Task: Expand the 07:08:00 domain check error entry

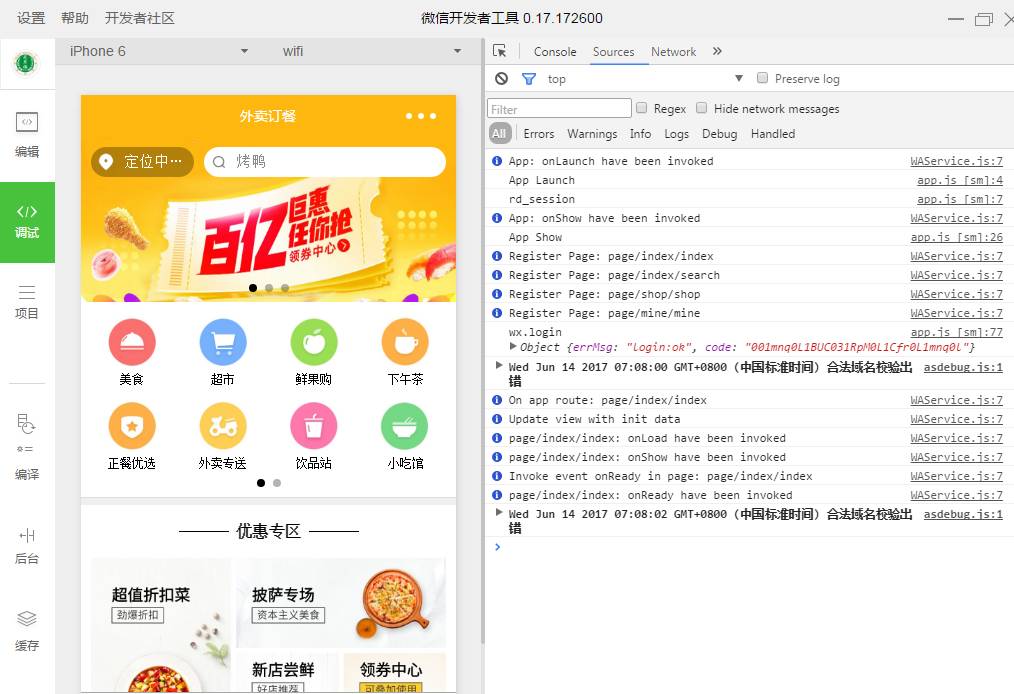Action: [499, 365]
